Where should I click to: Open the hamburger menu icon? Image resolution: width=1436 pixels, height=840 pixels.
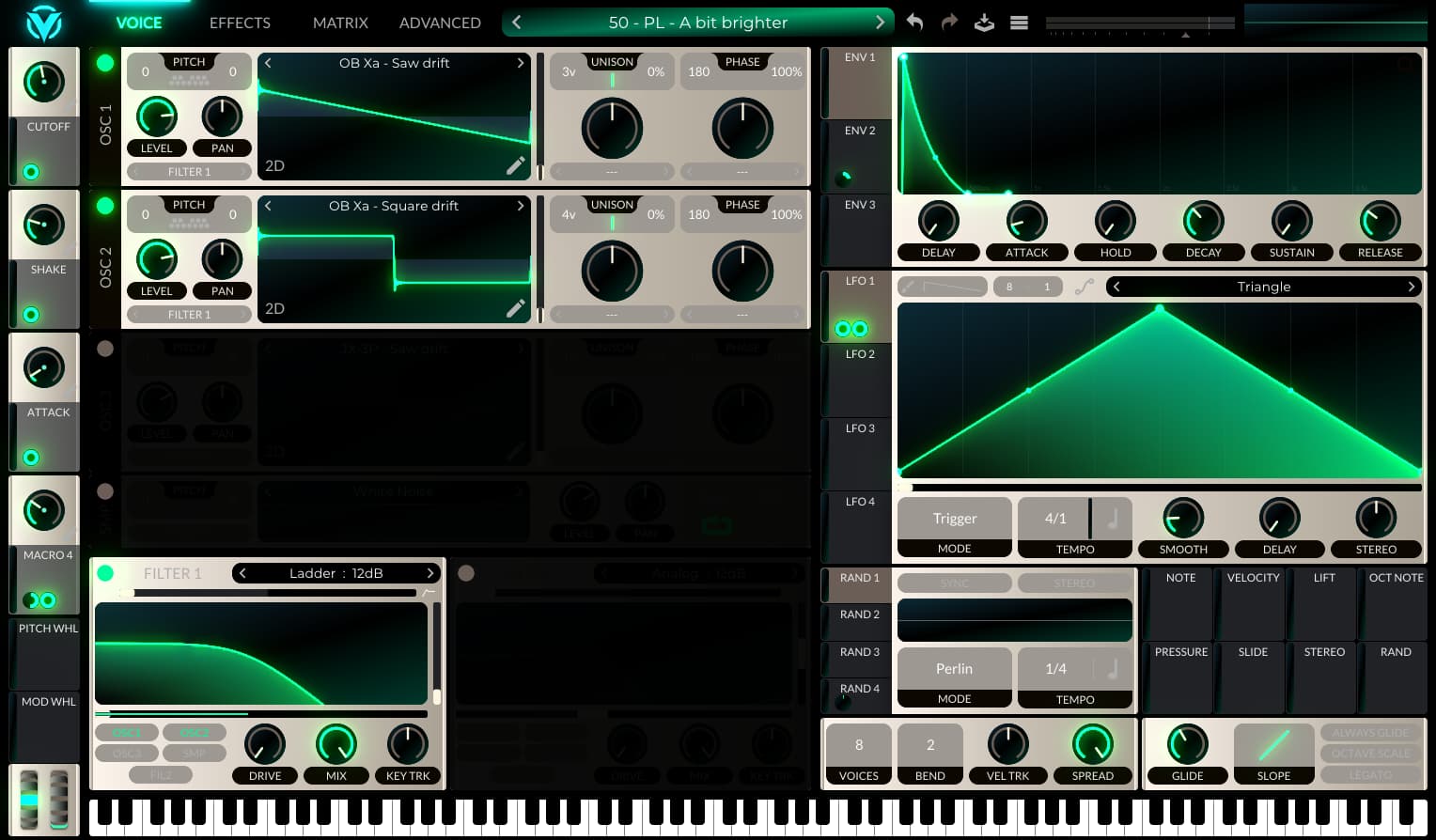[x=1019, y=23]
